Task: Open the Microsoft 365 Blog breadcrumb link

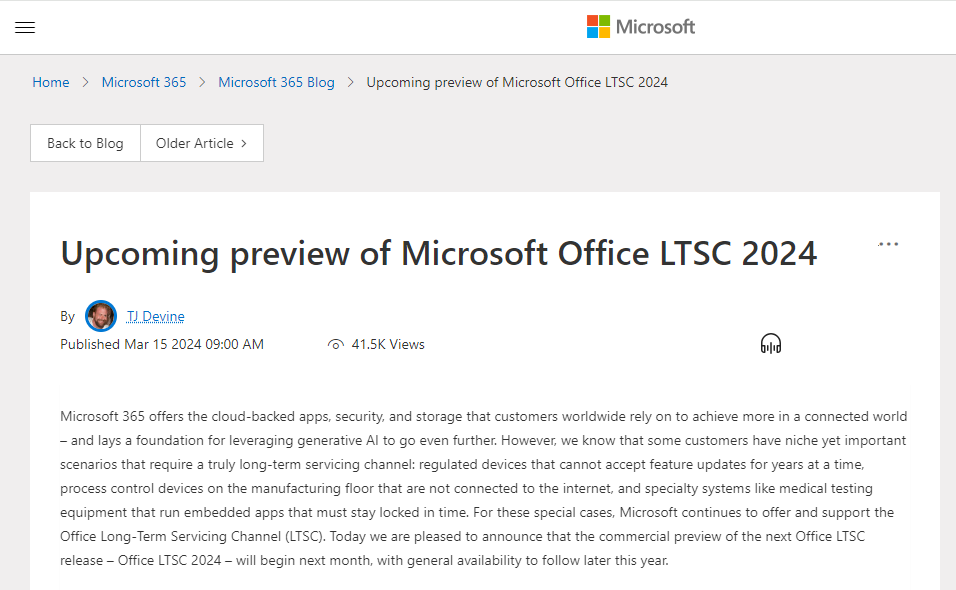Action: (276, 82)
